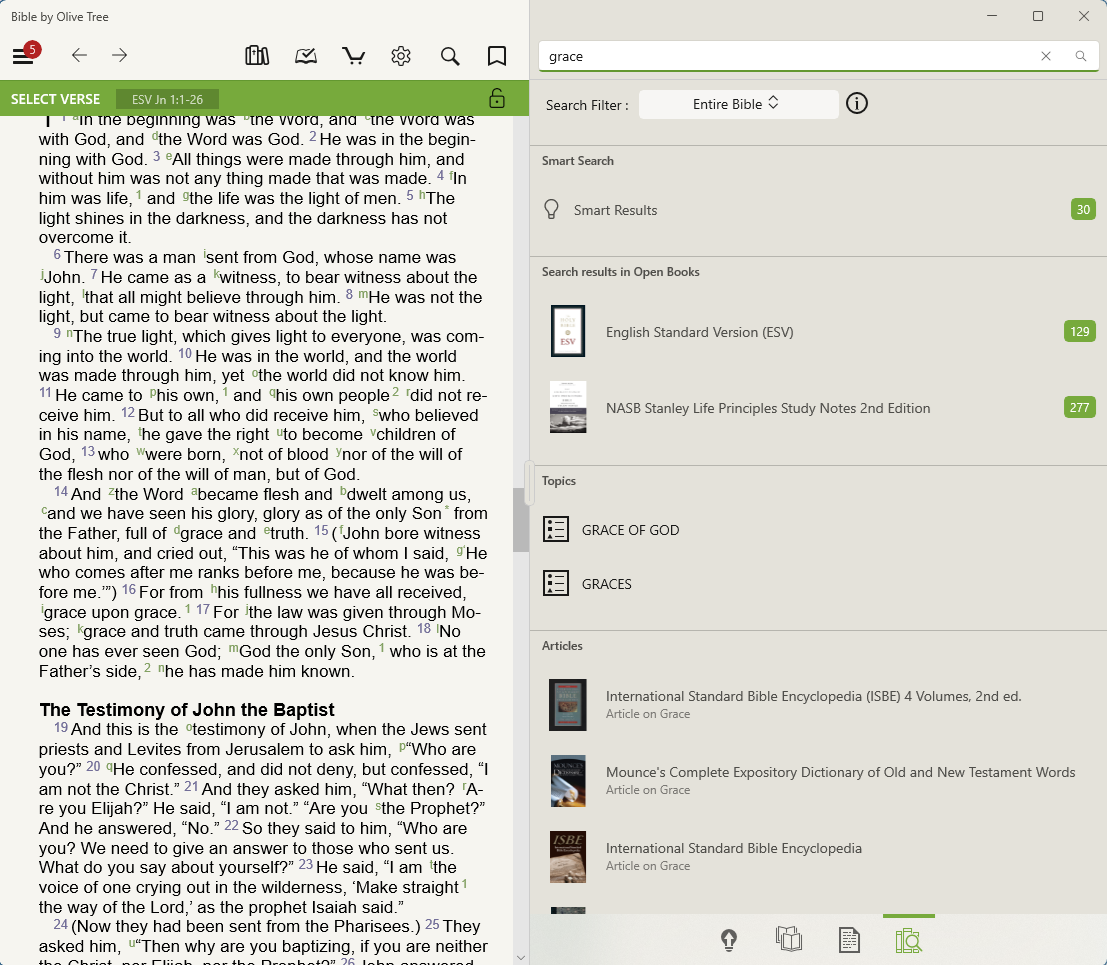Toggle the green verse lock icon
This screenshot has height=965, width=1107.
click(496, 98)
